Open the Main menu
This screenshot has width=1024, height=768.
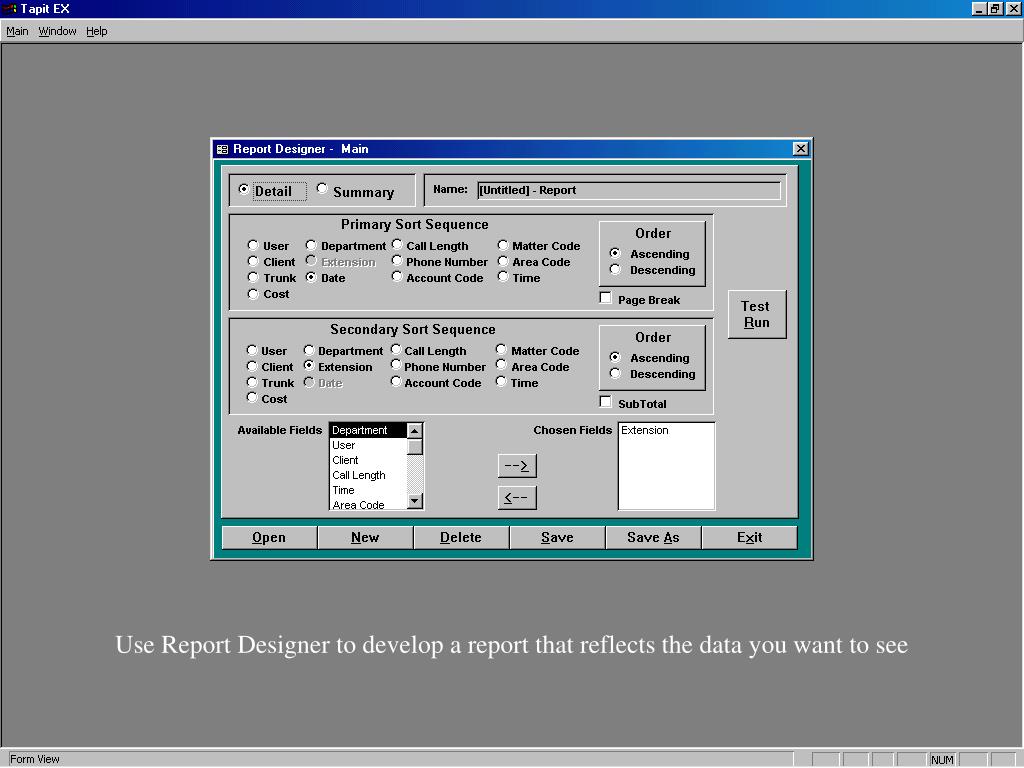(17, 31)
